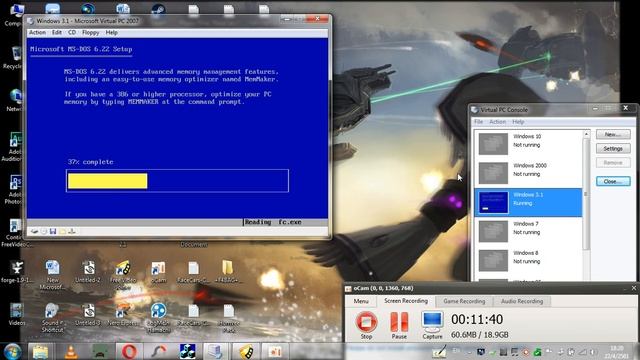Open the blue cubes app icon on taskbar
This screenshot has width=640, height=360.
point(187,351)
